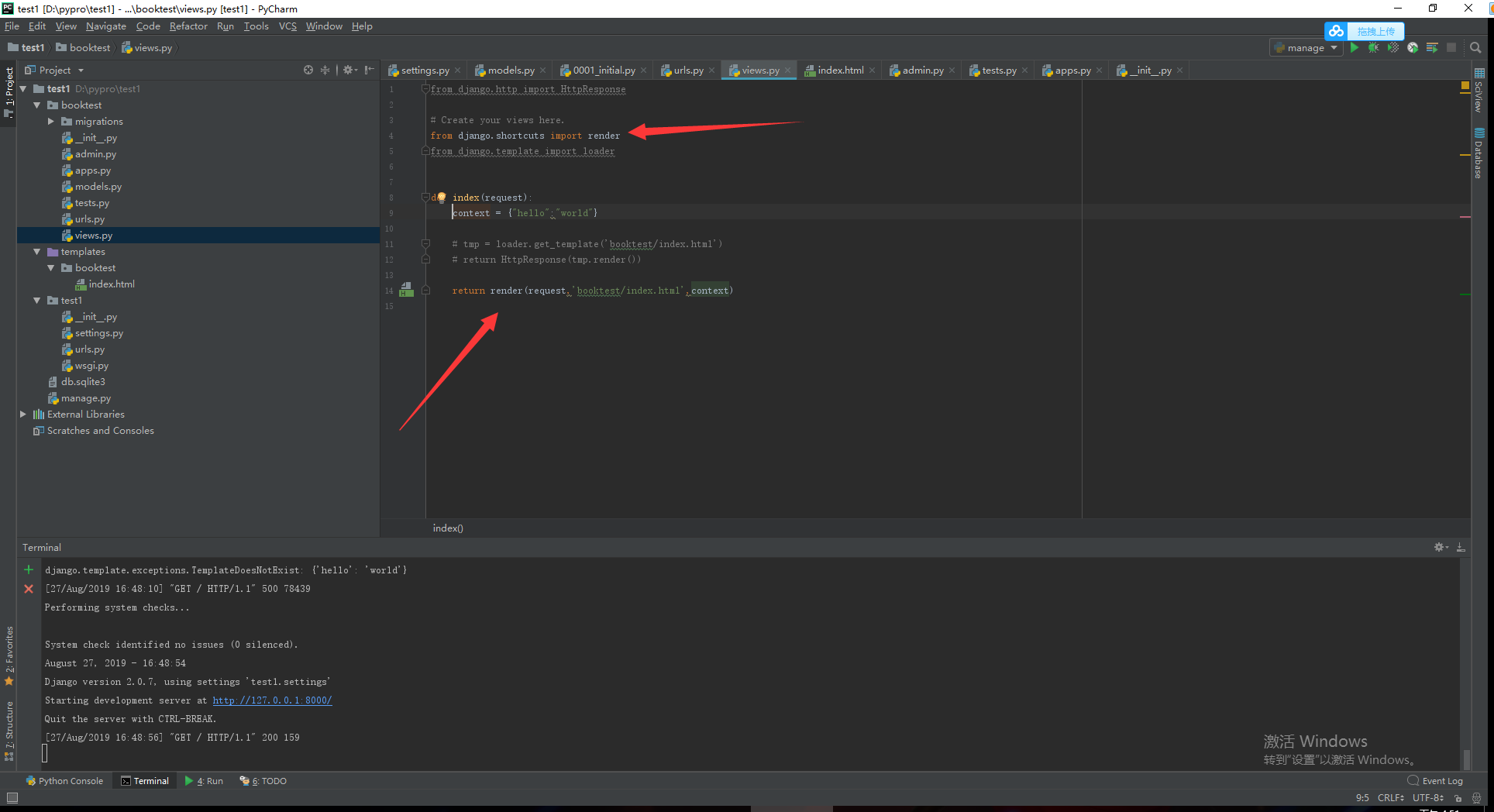Open the File menu

(12, 26)
